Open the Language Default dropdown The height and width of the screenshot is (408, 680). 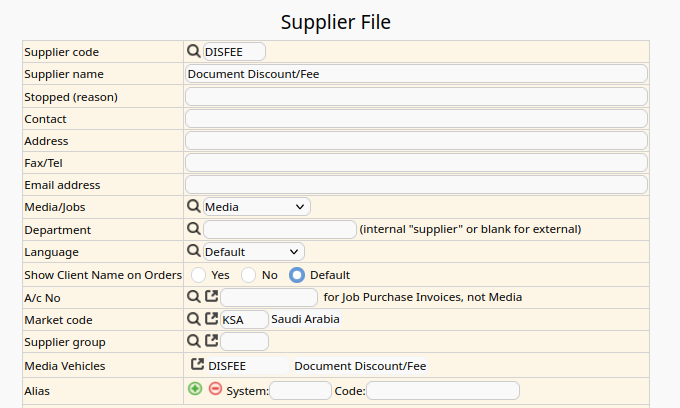[x=253, y=252]
